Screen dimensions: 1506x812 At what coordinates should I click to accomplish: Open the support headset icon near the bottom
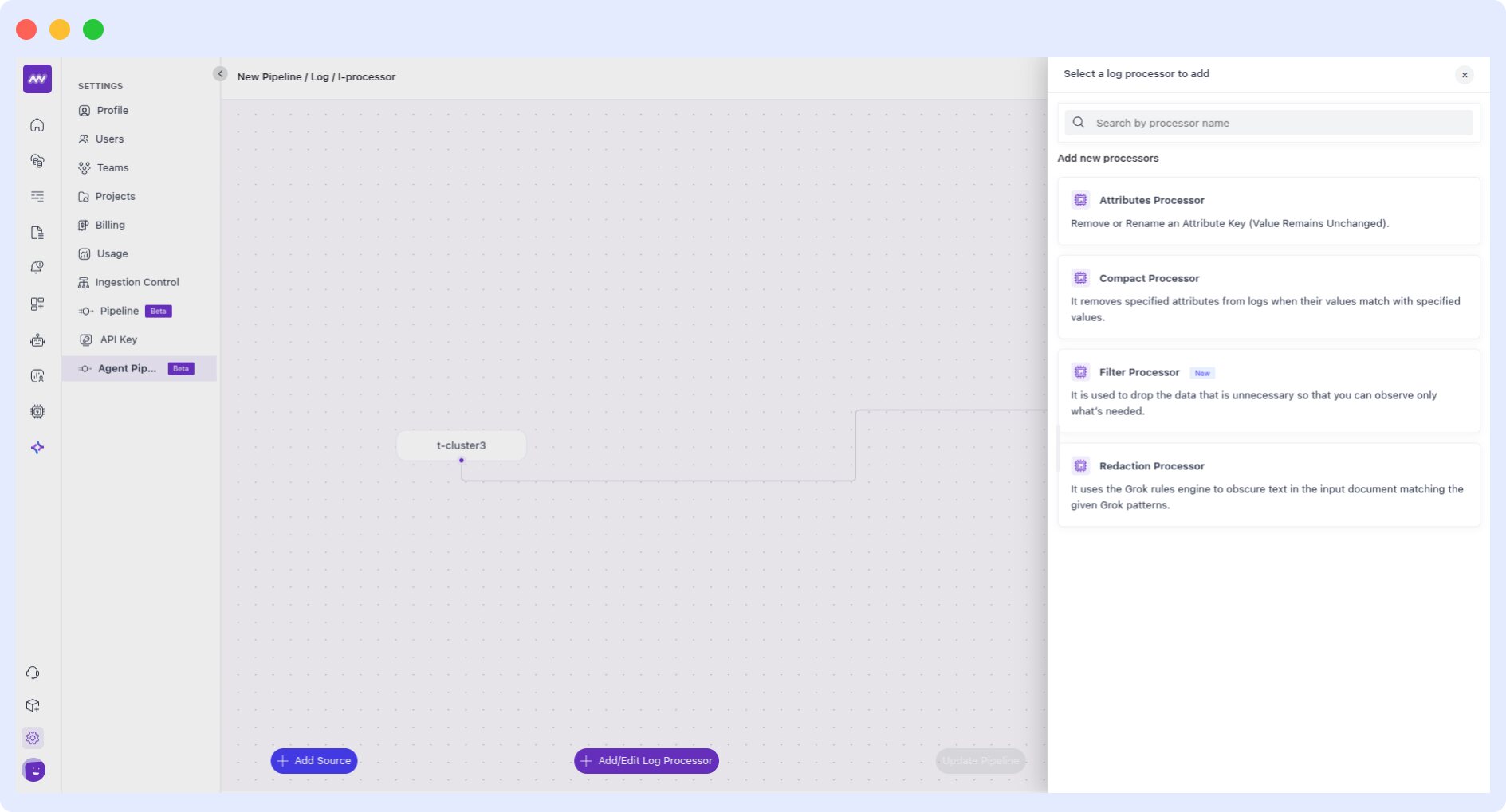coord(33,673)
